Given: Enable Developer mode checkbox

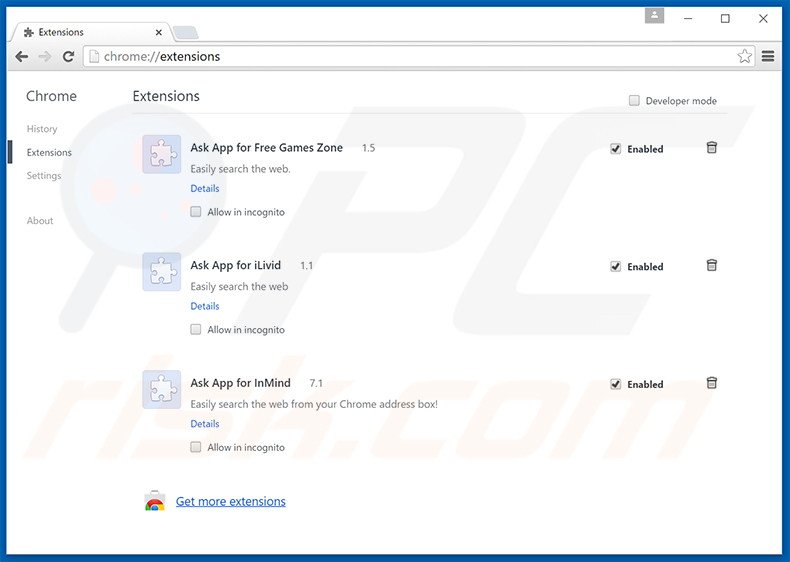Looking at the screenshot, I should 634,100.
